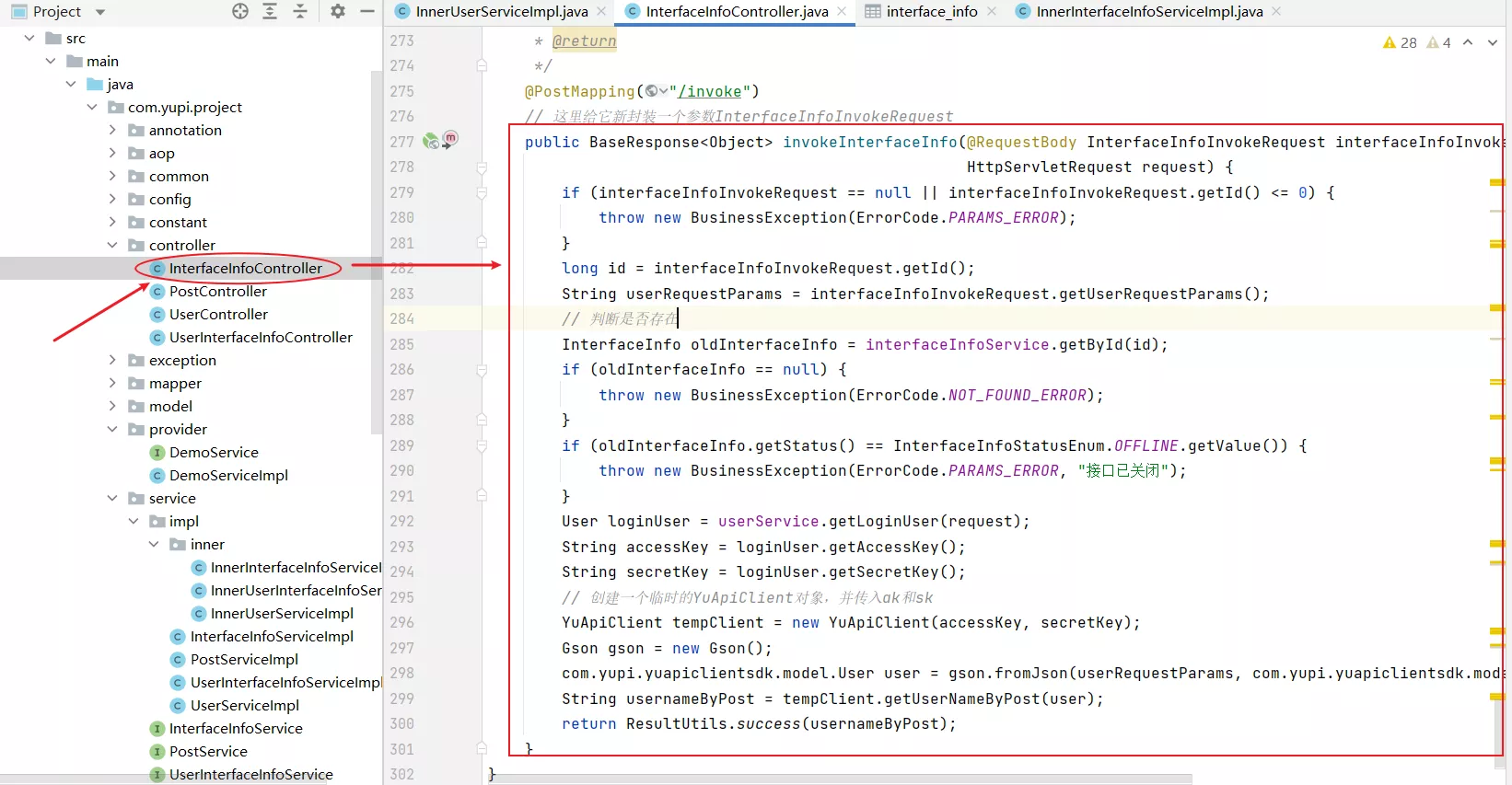Close the InnerUserServiceImpl.java tab
Screen dimensions: 1512x785
(601, 11)
